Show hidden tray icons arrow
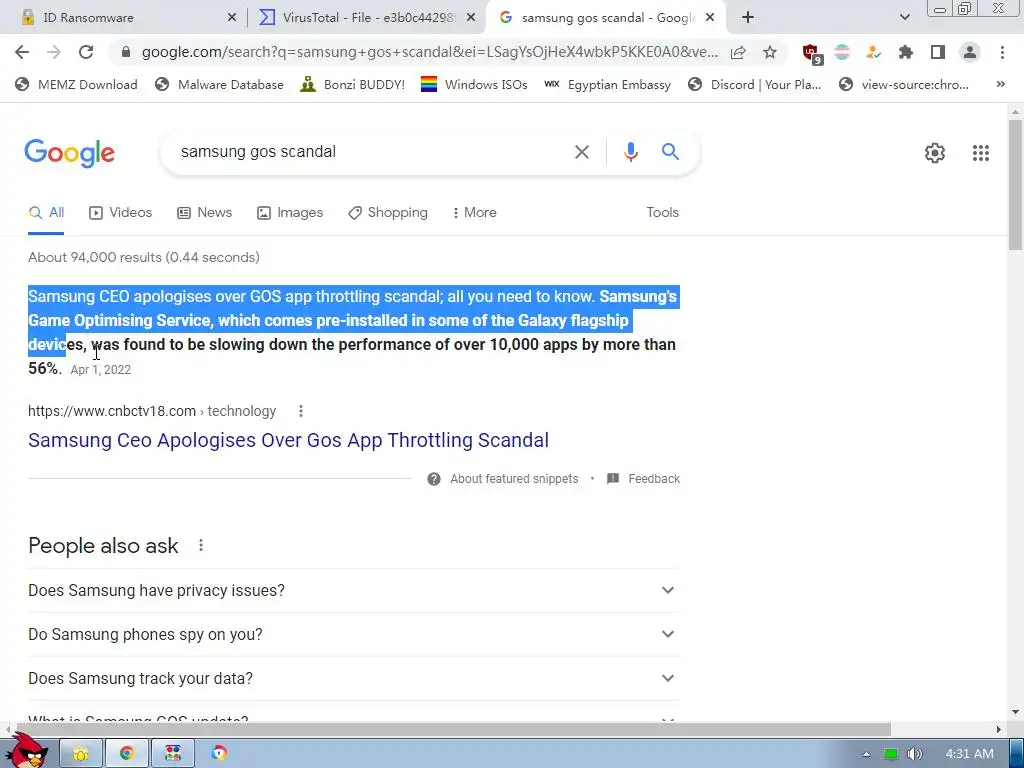This screenshot has height=768, width=1024. 866,754
